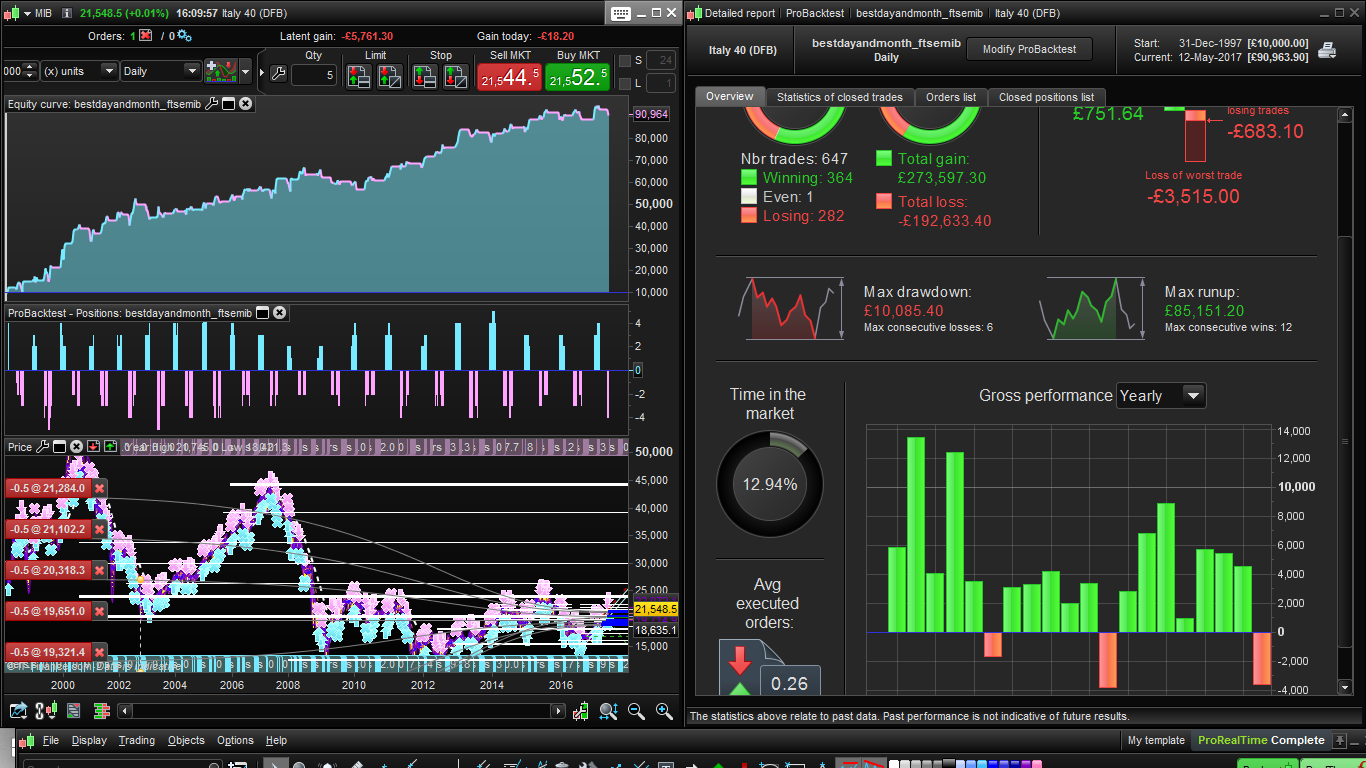The height and width of the screenshot is (768, 1366).
Task: Open the on-screen keyboard shortcut icon
Action: pos(619,13)
